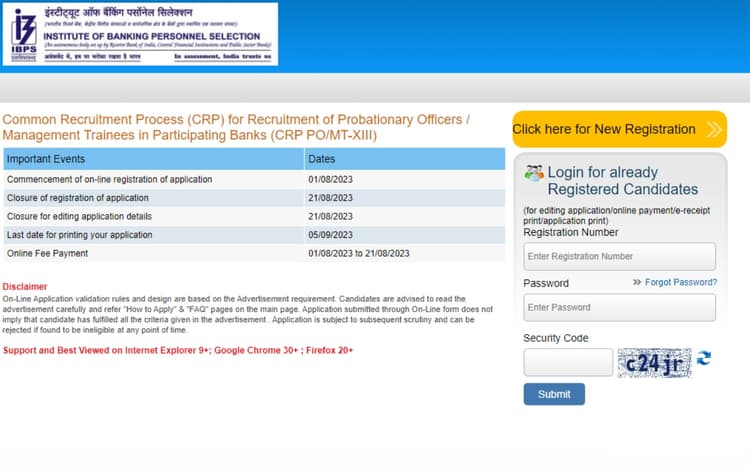
Task: Click the users icon beside the Login heading
Action: click(534, 173)
